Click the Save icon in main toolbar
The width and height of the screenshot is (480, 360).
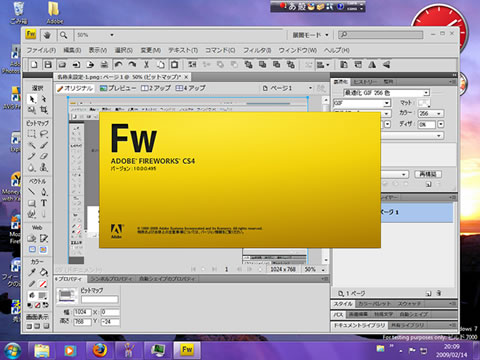pos(48,65)
